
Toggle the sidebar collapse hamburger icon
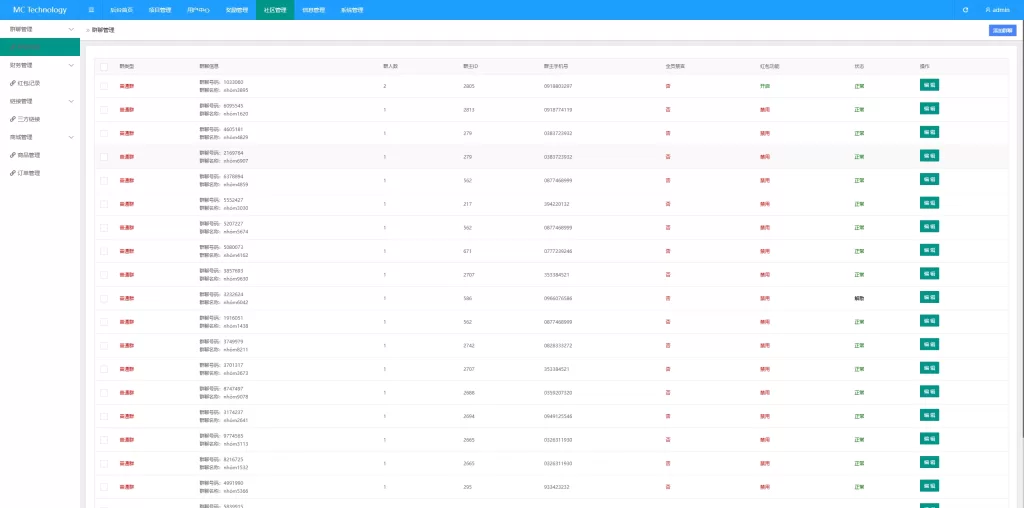(91, 10)
